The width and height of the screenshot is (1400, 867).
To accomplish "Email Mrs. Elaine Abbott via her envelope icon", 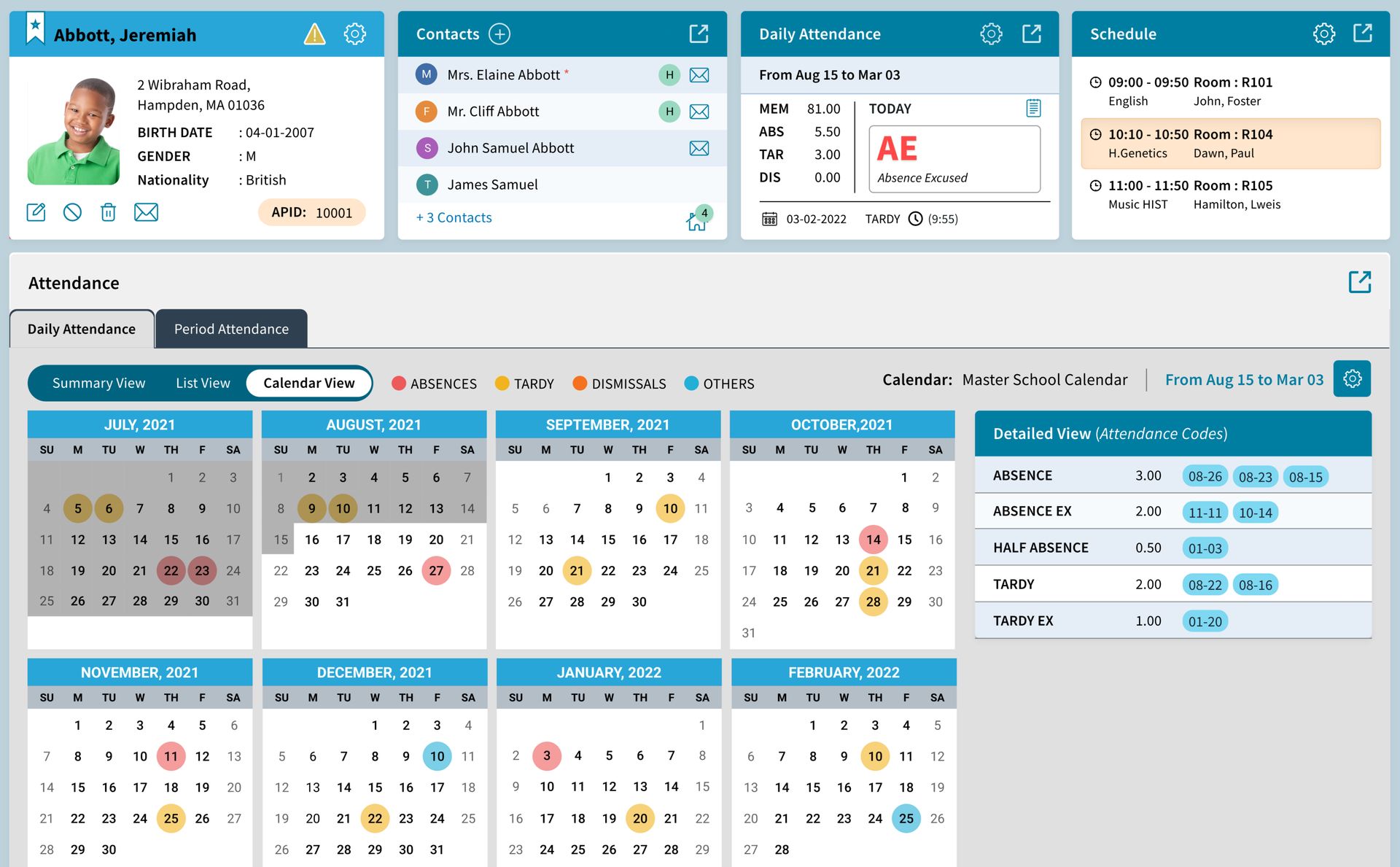I will [x=699, y=74].
